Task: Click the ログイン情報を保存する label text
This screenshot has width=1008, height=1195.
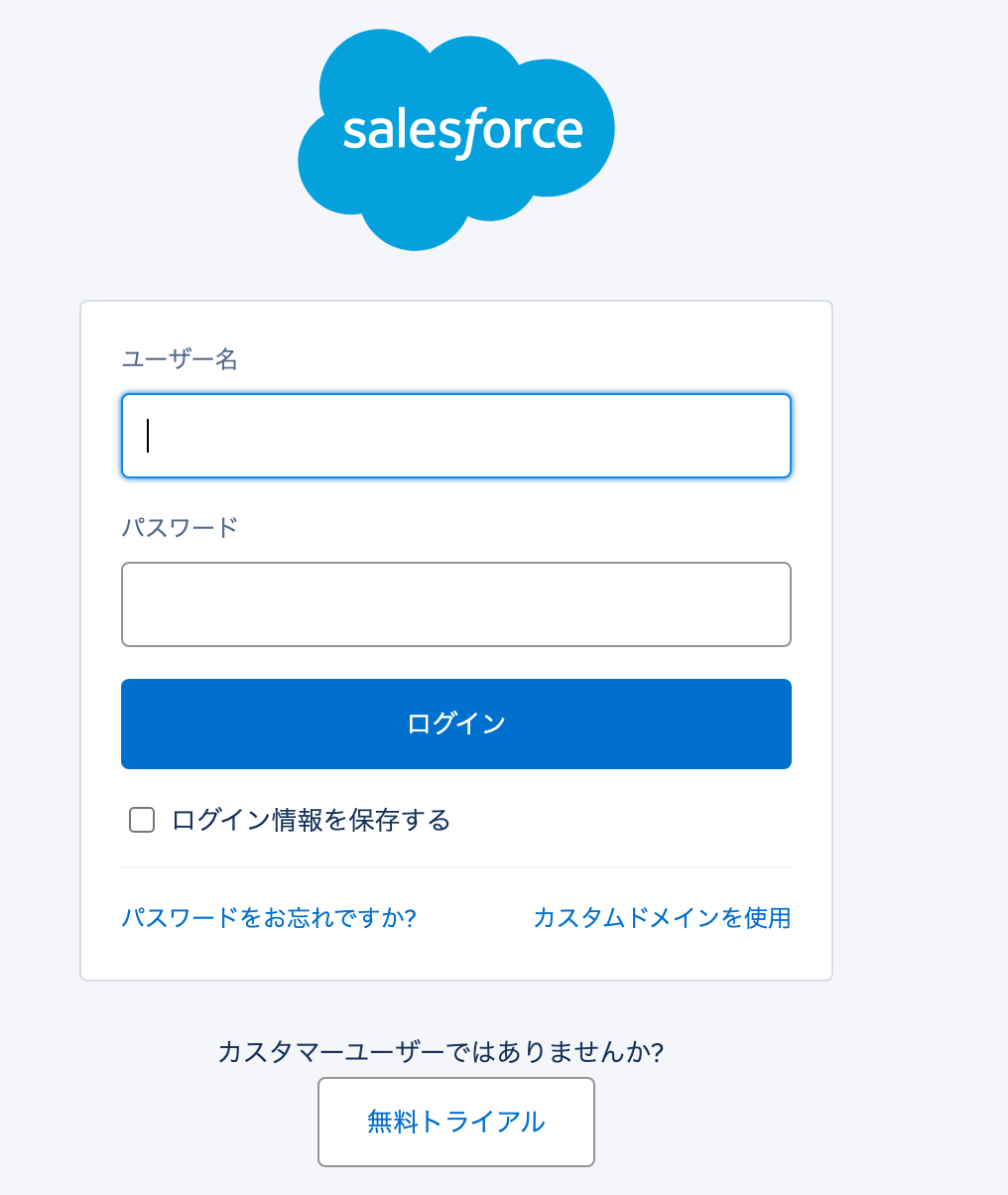Action: click(x=311, y=820)
